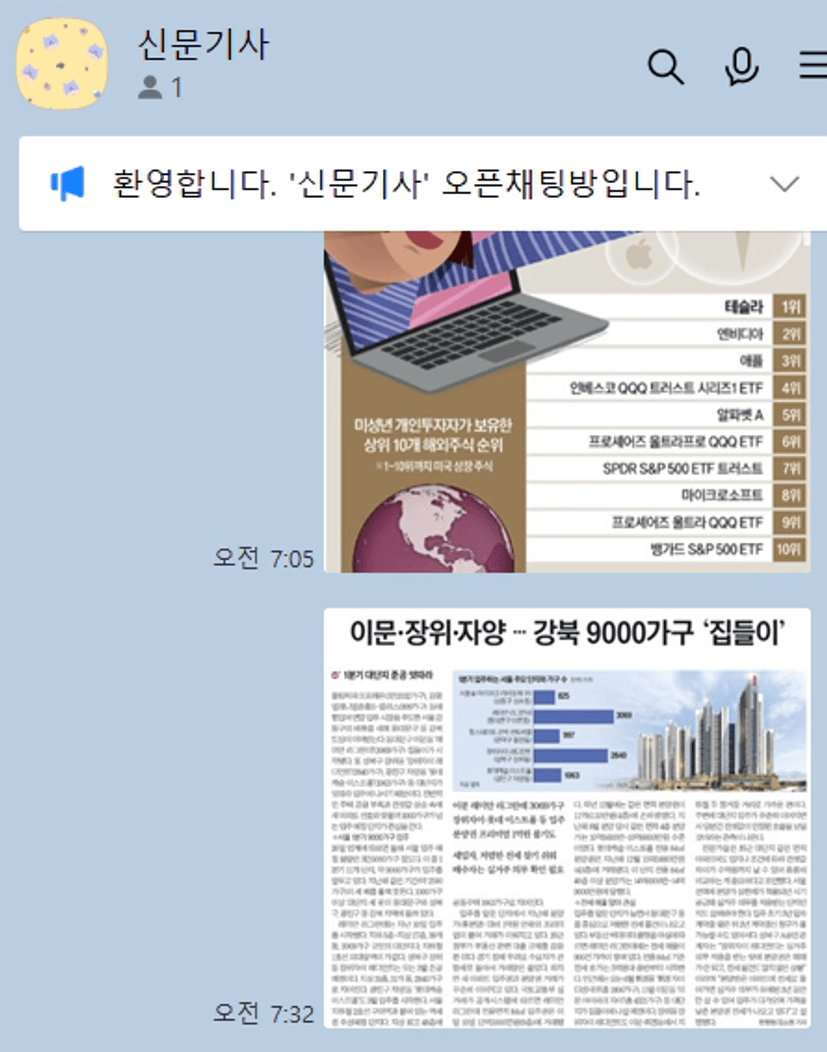The height and width of the screenshot is (1052, 827).
Task: Click the voice room microphone icon
Action: pos(742,66)
